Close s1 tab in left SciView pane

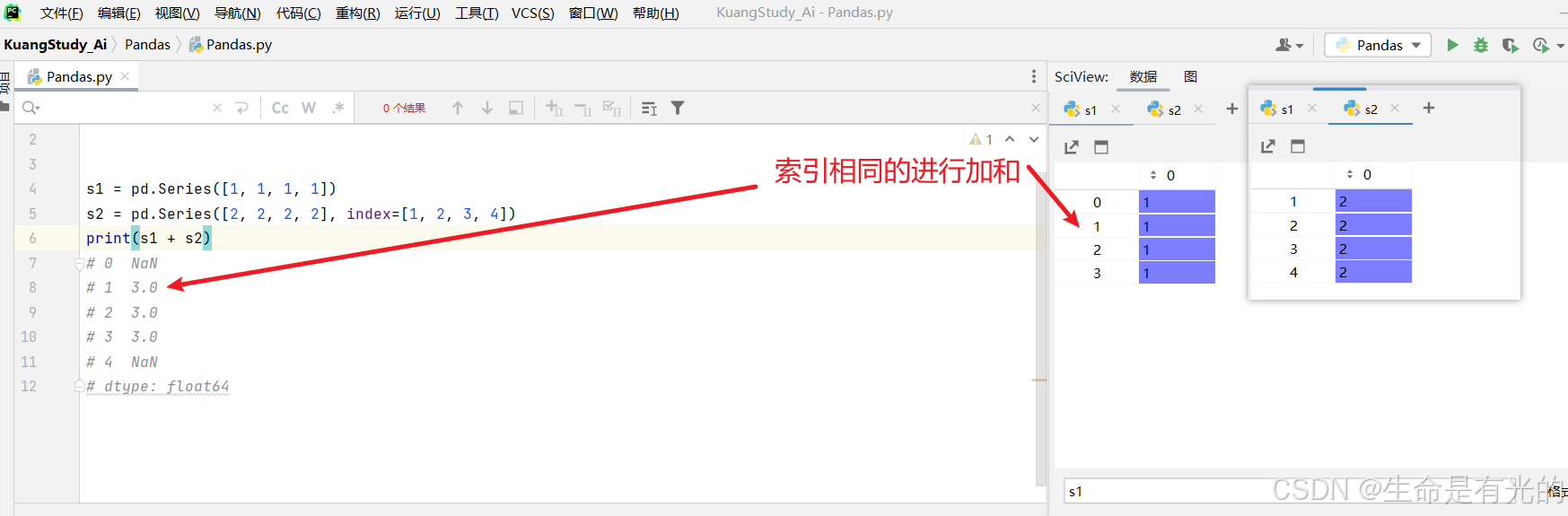tap(1116, 109)
